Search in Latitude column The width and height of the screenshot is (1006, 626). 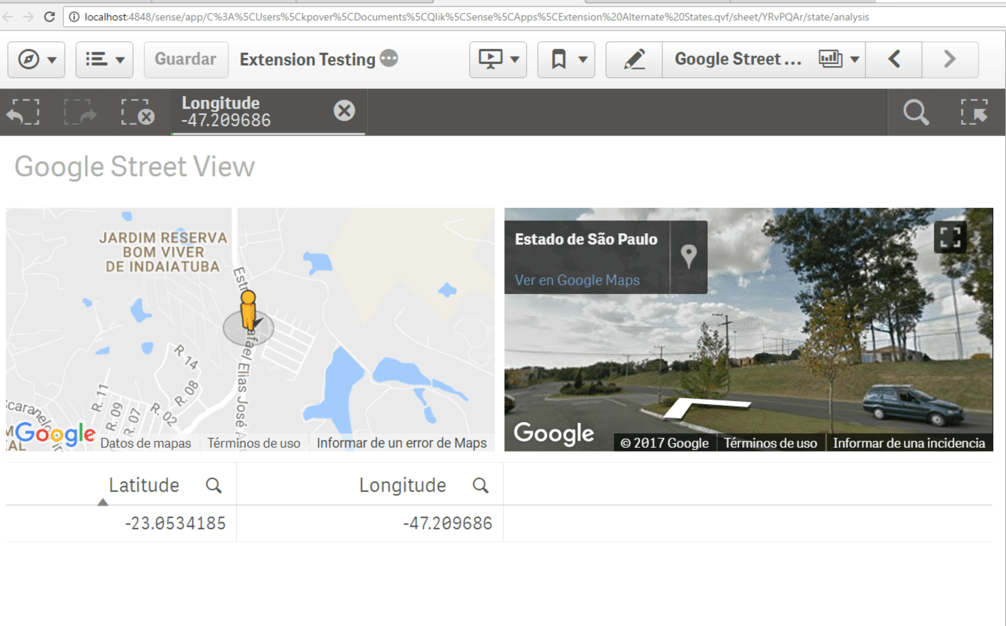click(x=213, y=485)
